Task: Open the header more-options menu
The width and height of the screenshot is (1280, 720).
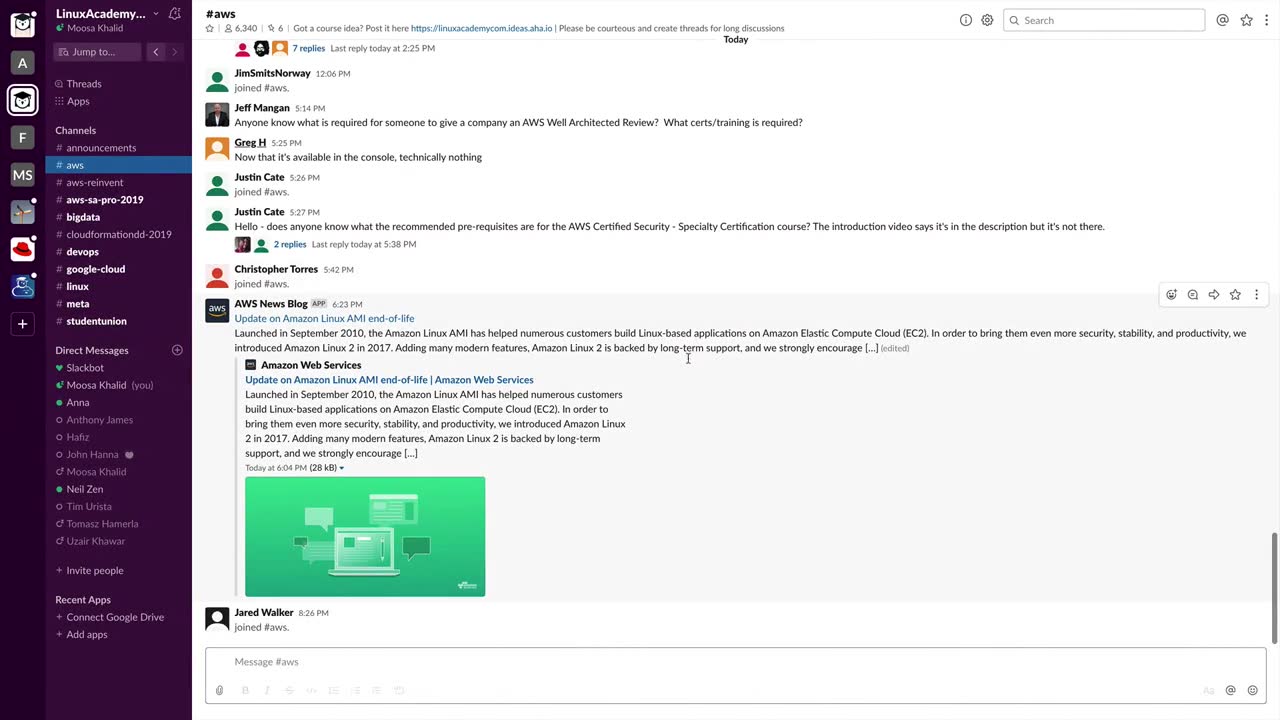Action: click(x=1267, y=20)
